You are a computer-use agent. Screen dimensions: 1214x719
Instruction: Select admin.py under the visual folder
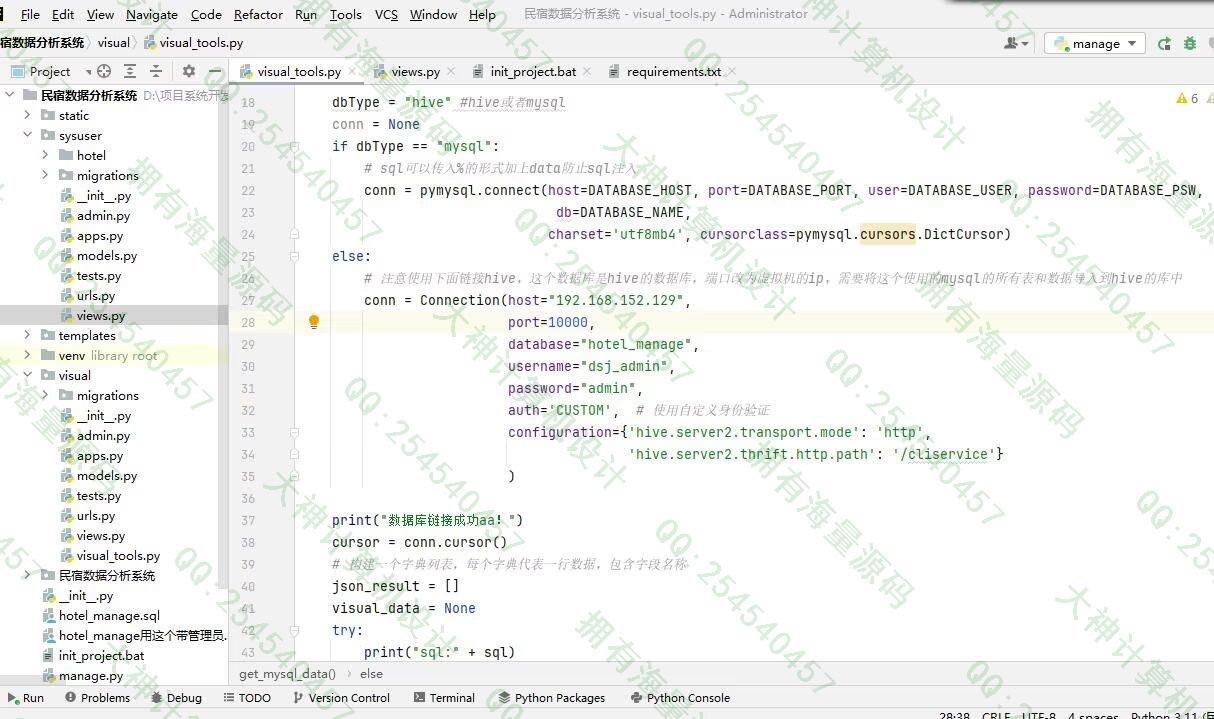[103, 435]
